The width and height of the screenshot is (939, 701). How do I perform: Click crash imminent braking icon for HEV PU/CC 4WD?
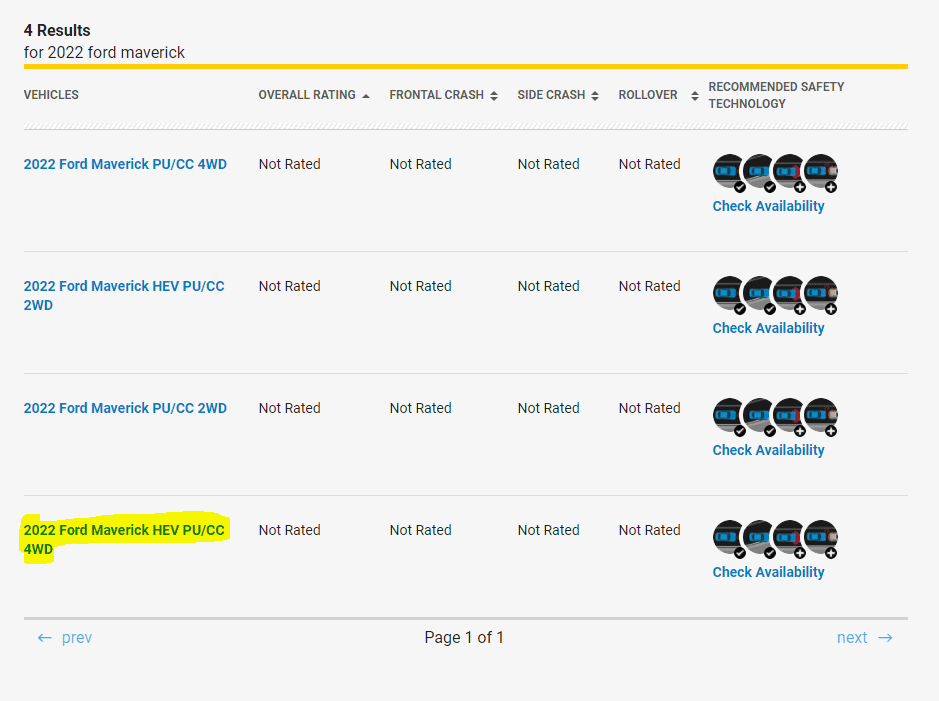(789, 539)
